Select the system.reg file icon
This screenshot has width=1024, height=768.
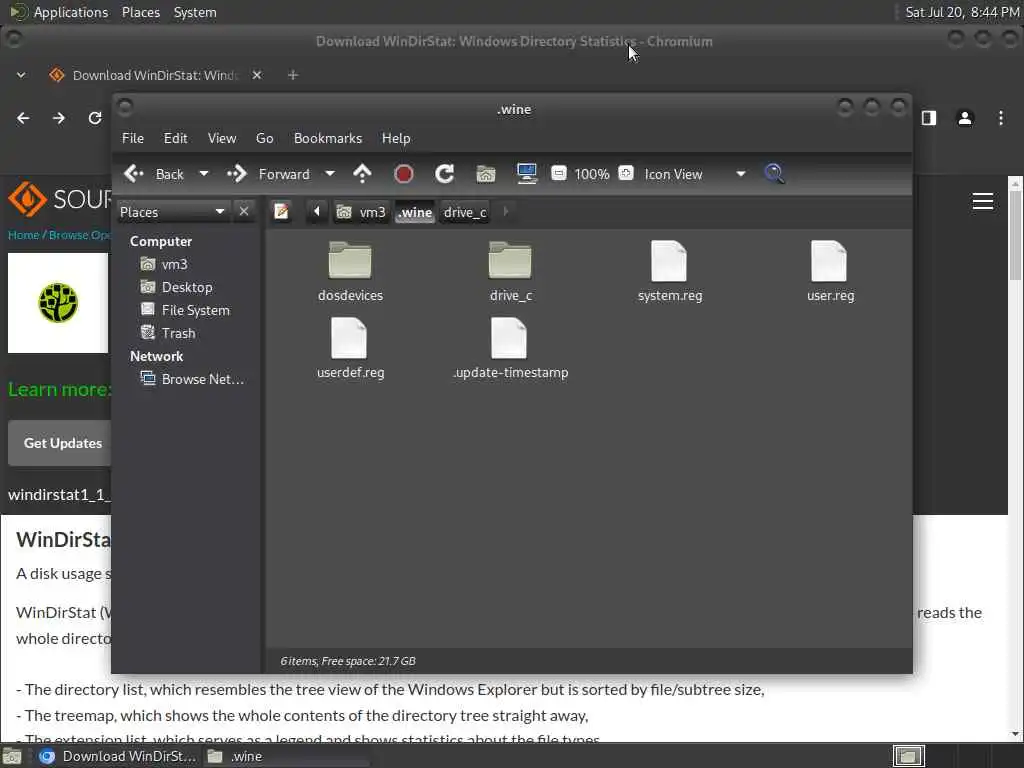coord(669,261)
